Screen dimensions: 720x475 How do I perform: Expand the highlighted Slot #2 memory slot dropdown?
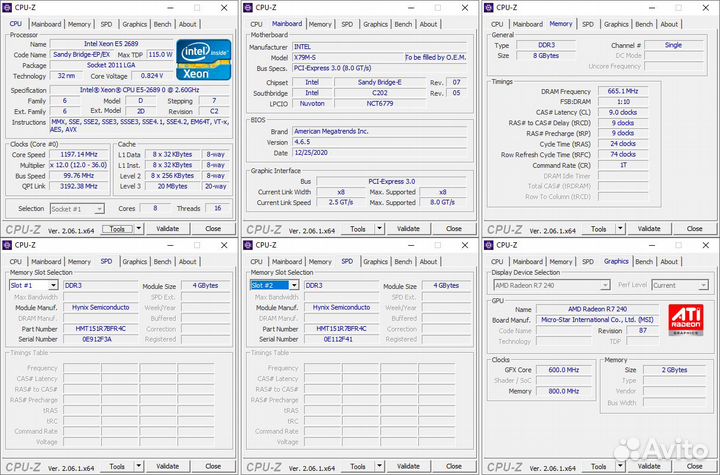tap(294, 285)
